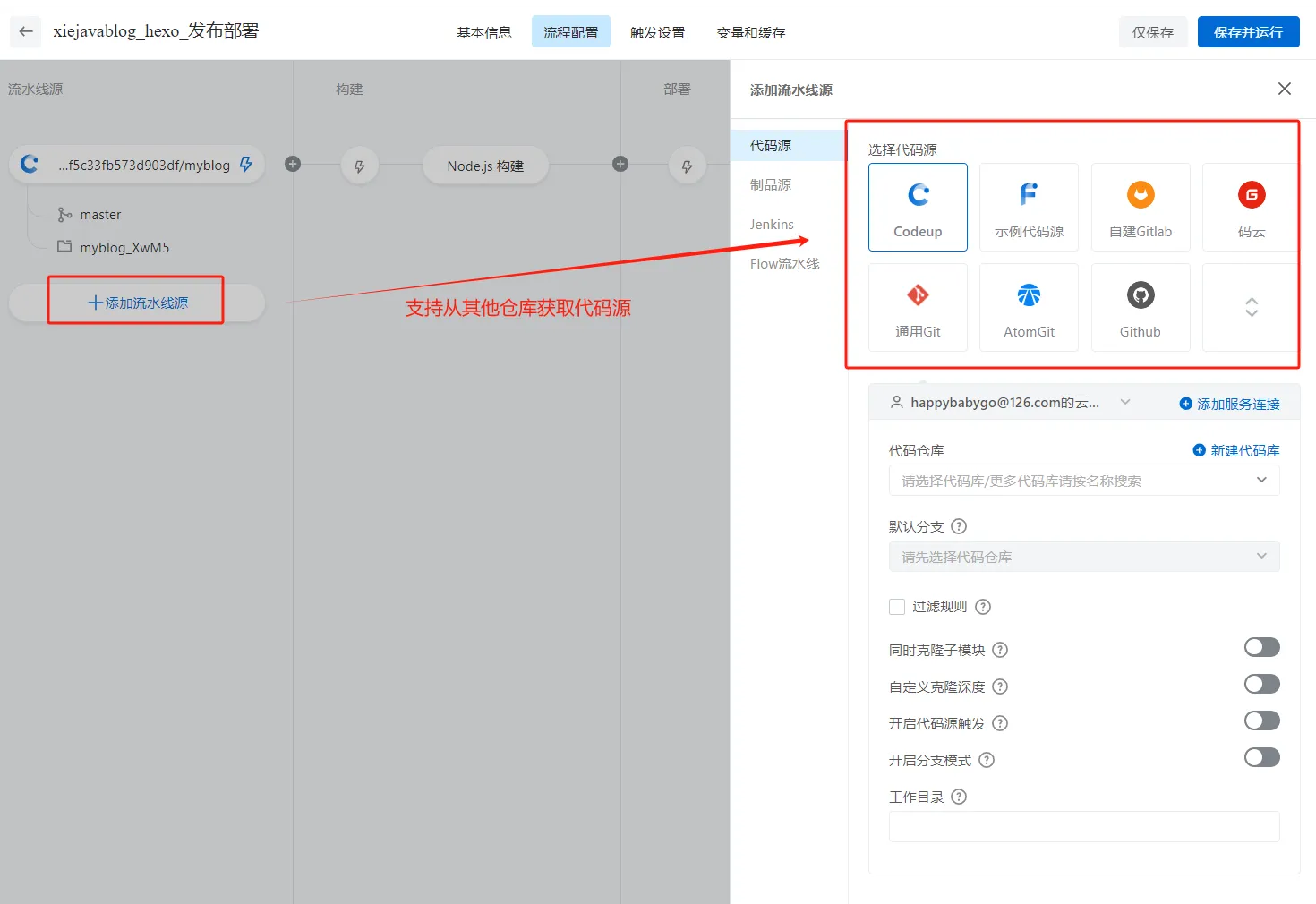
Task: Click the 工作目录 input field
Action: (x=1083, y=826)
